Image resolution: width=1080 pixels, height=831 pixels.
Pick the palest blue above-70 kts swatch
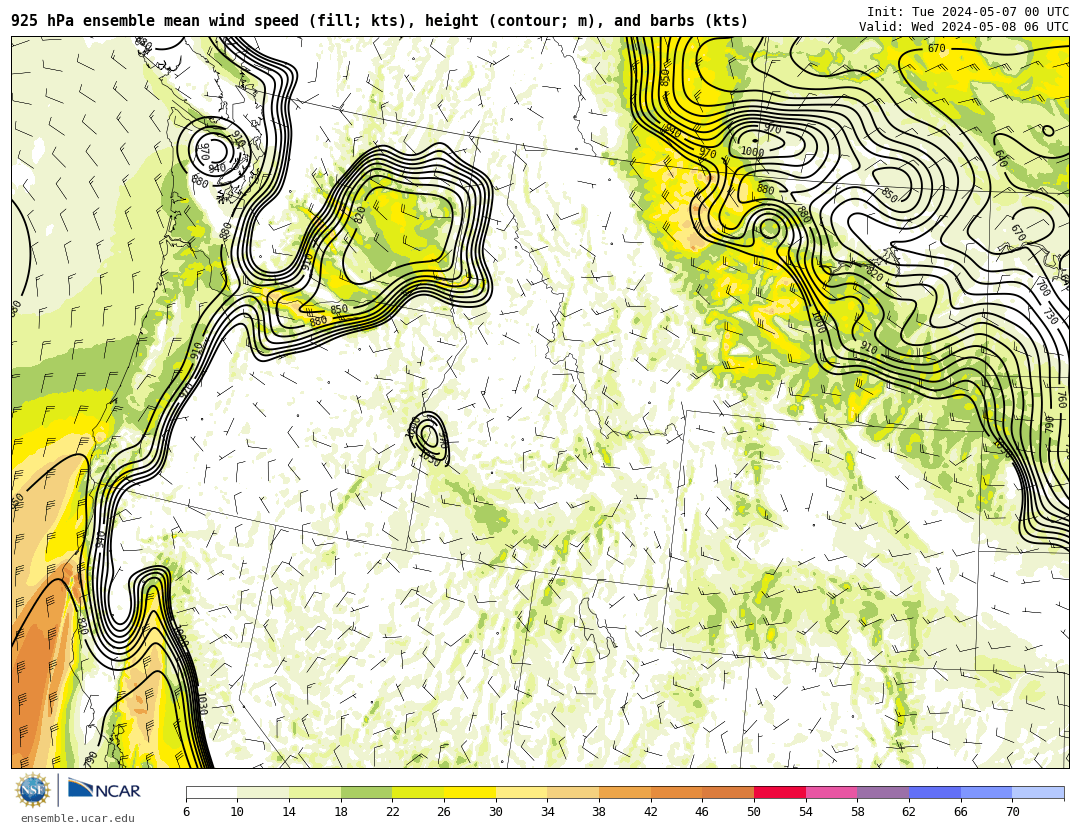(x=1038, y=792)
